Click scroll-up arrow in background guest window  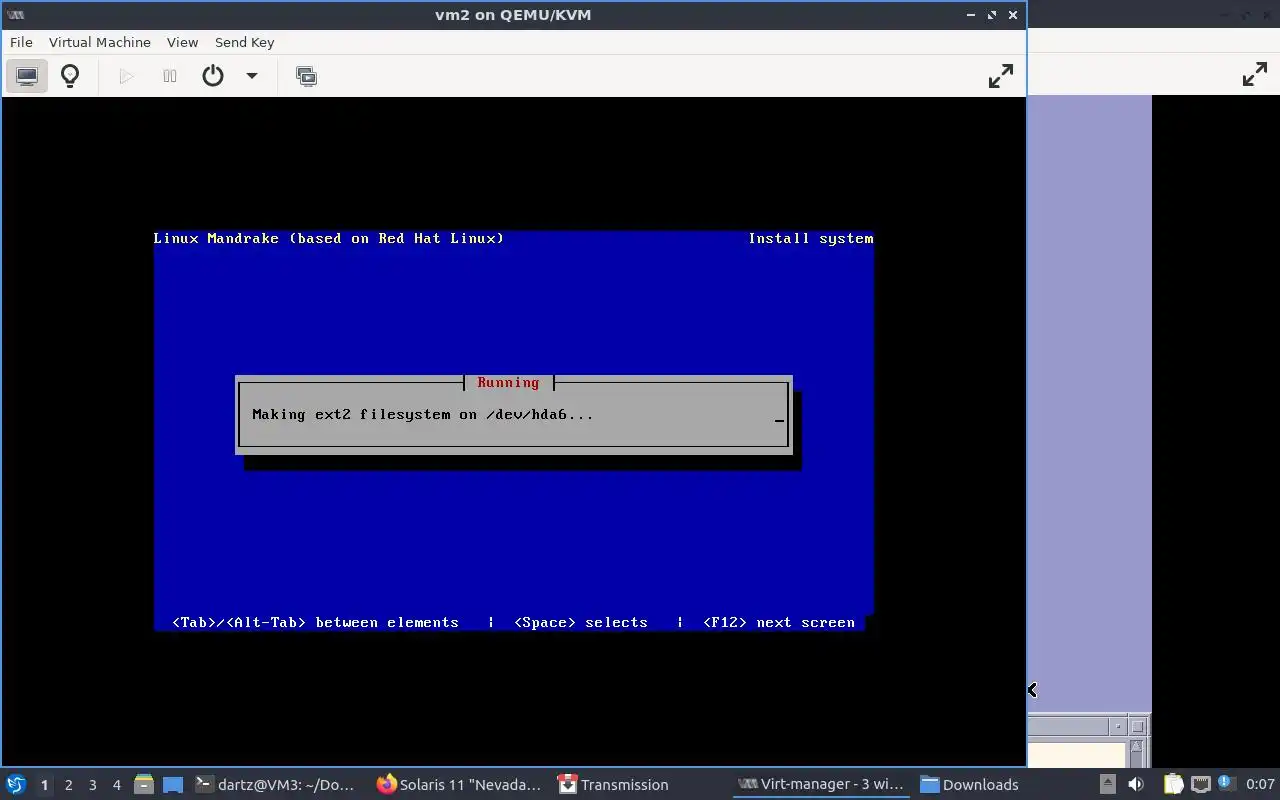1137,747
